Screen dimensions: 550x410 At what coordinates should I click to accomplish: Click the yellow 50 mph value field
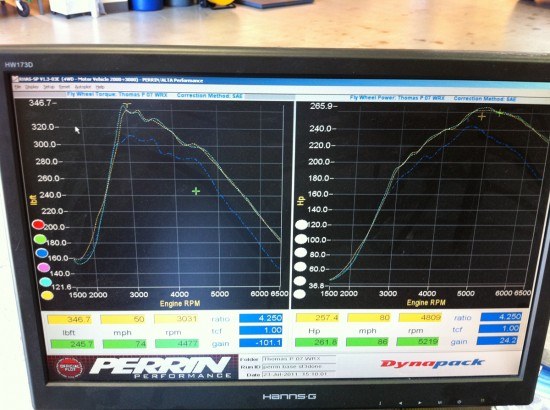click(123, 319)
